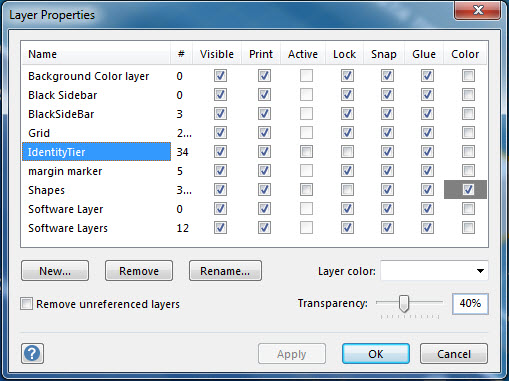Click the Rename... button
Viewport: 509px width, 381px height.
pyautogui.click(x=225, y=271)
